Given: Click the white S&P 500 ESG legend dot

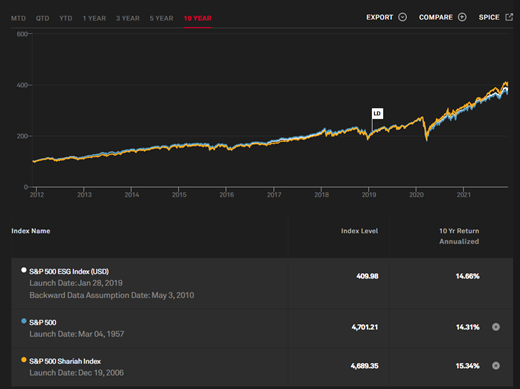Looking at the screenshot, I should pos(24,270).
